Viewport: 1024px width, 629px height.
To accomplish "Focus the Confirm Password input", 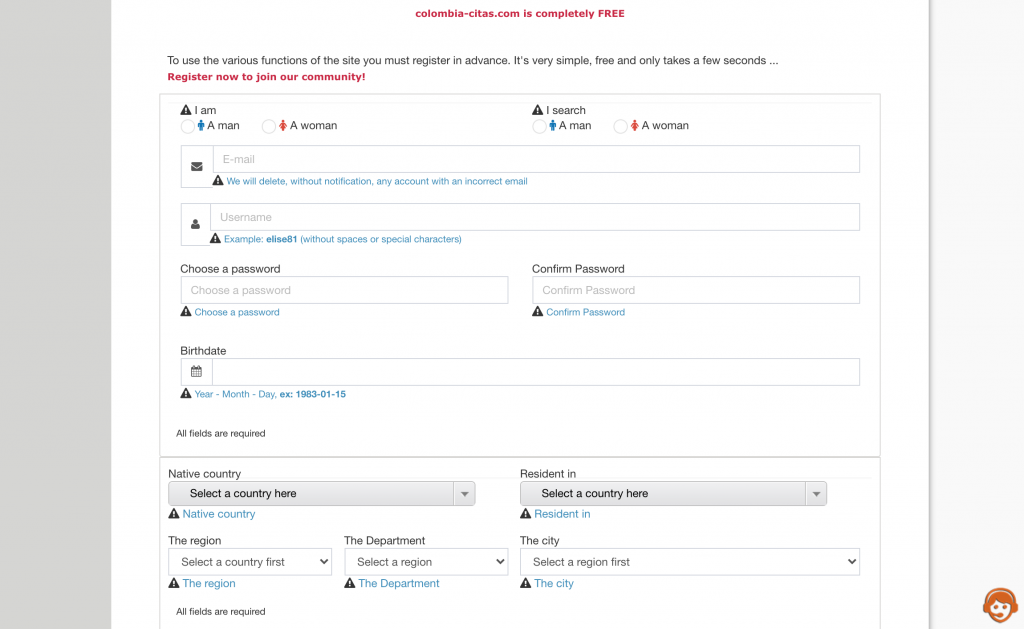I will click(x=696, y=290).
